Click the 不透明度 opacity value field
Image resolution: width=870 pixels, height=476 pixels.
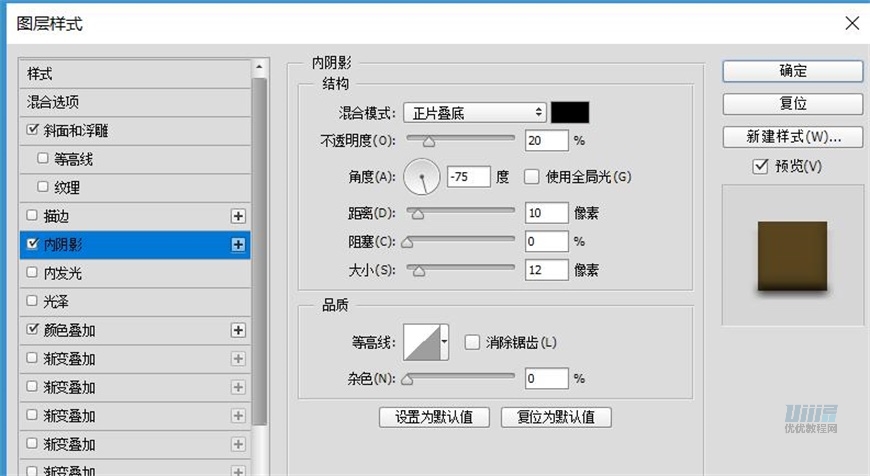pyautogui.click(x=545, y=140)
